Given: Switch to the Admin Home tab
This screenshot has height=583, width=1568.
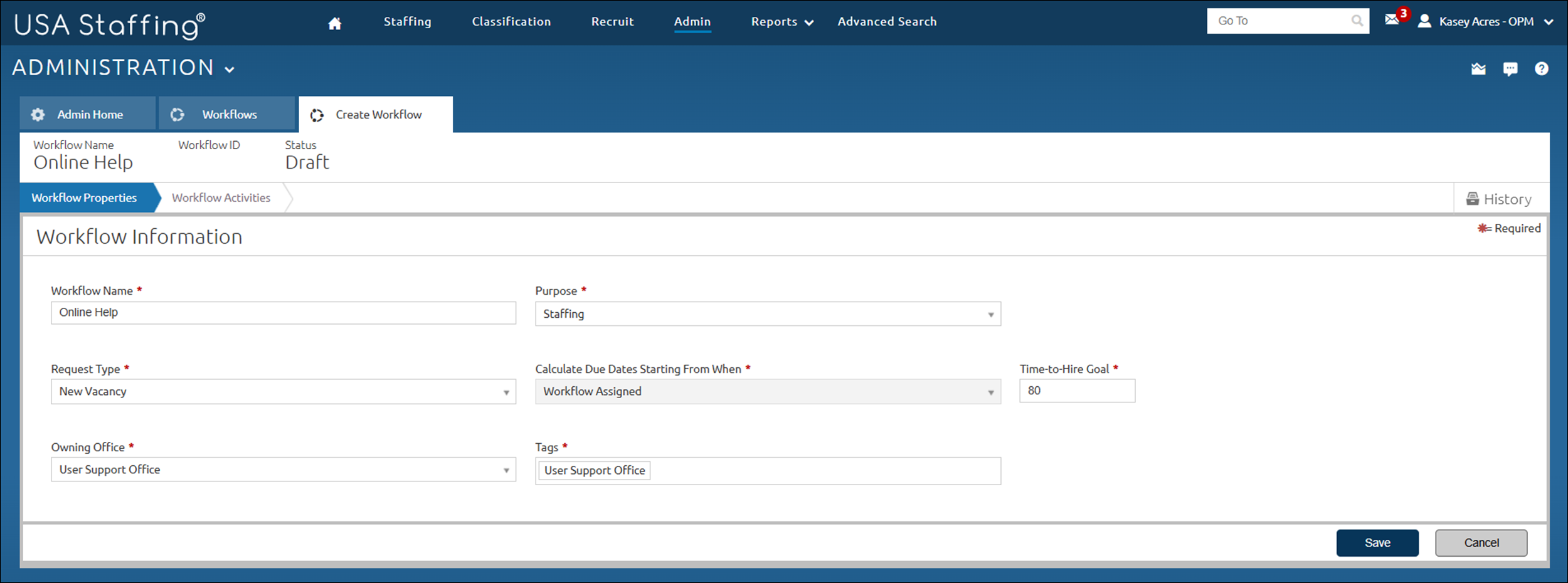Looking at the screenshot, I should pyautogui.click(x=88, y=113).
